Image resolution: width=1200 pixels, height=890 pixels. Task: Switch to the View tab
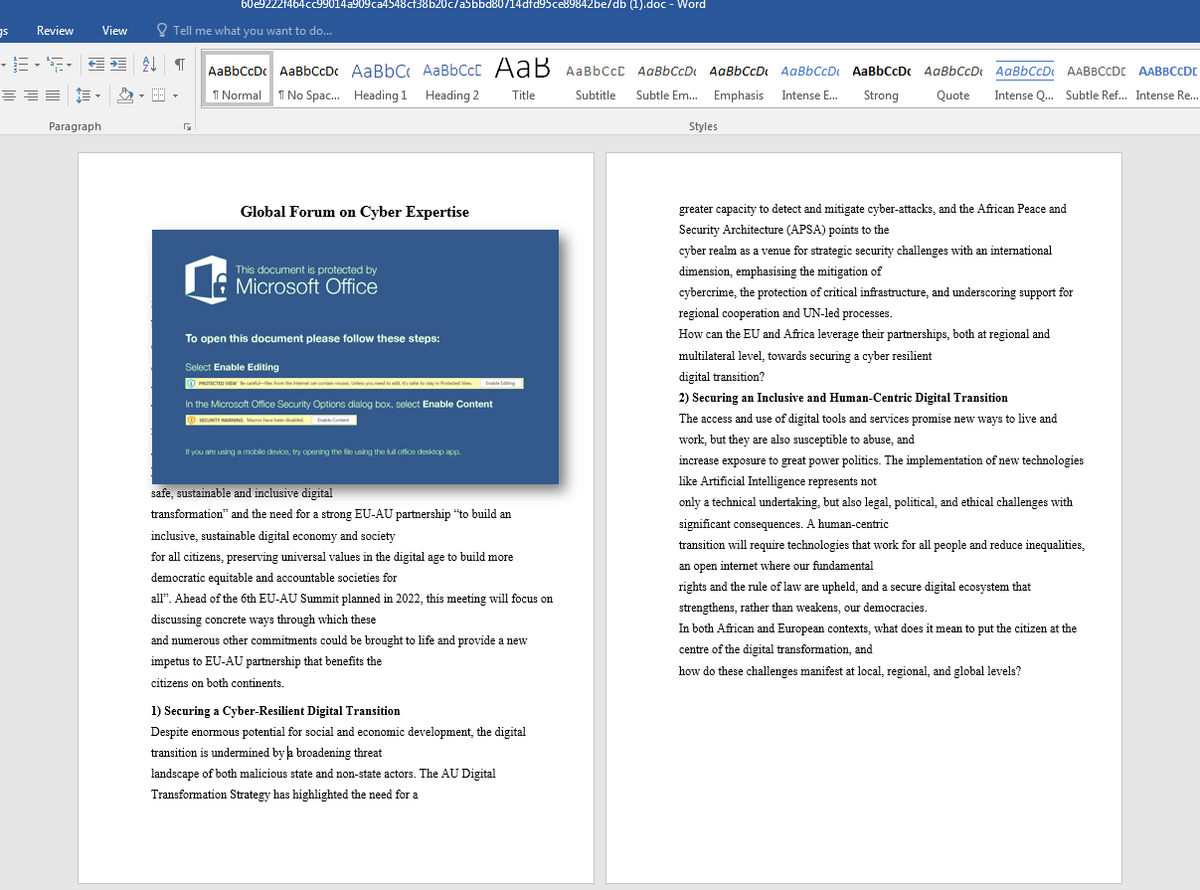115,31
